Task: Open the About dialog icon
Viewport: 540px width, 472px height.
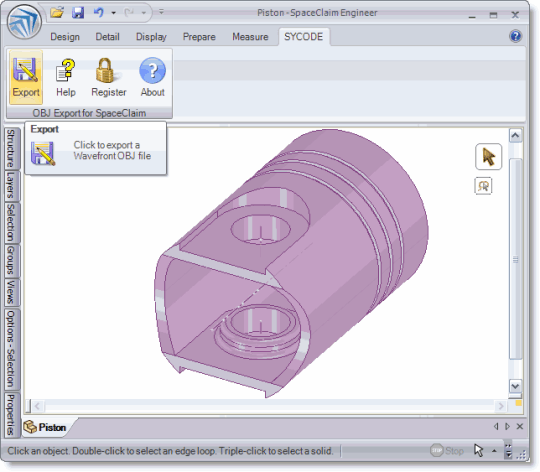Action: point(152,77)
